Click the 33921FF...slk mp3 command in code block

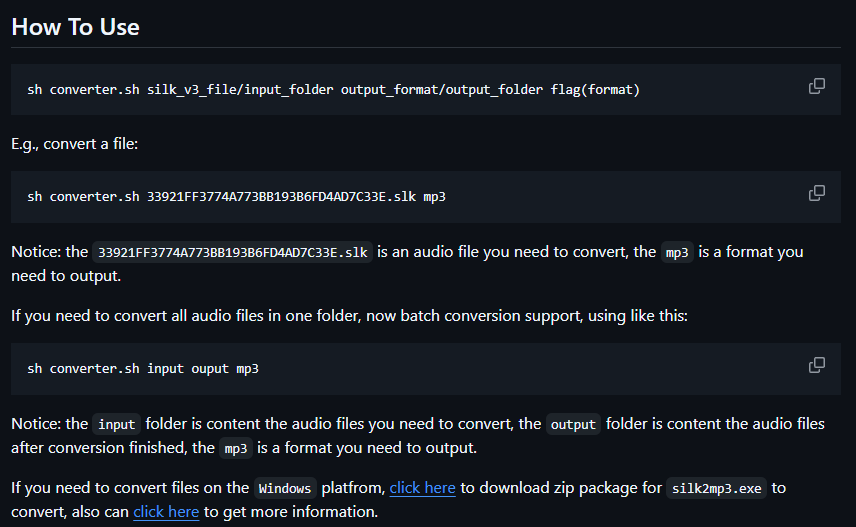pyautogui.click(x=236, y=197)
